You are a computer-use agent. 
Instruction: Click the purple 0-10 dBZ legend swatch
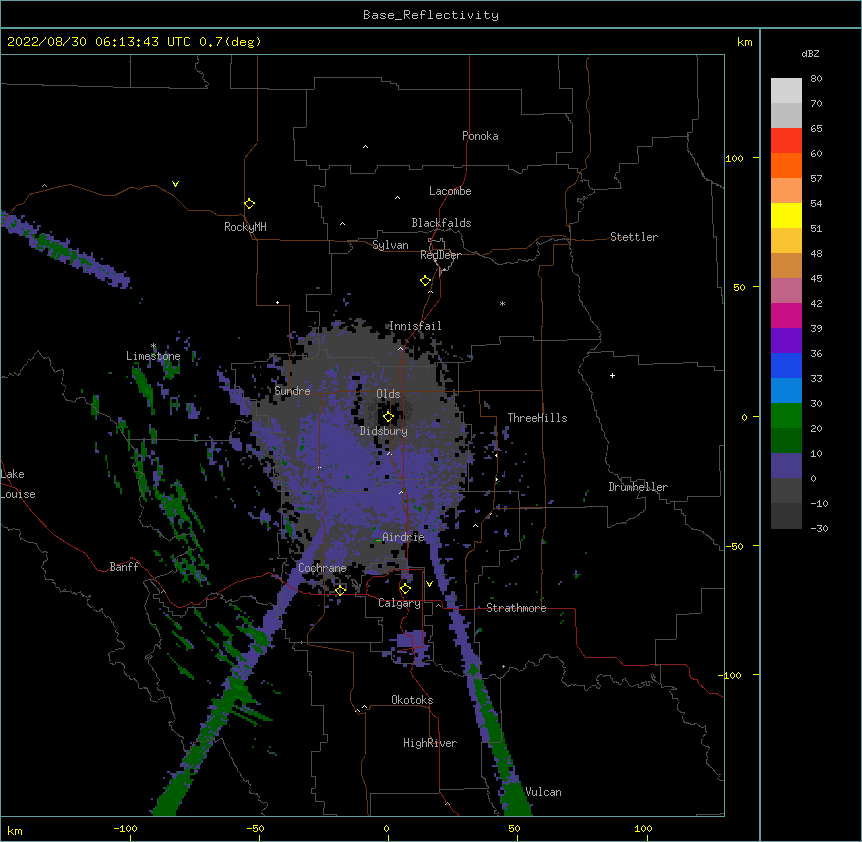pos(786,466)
